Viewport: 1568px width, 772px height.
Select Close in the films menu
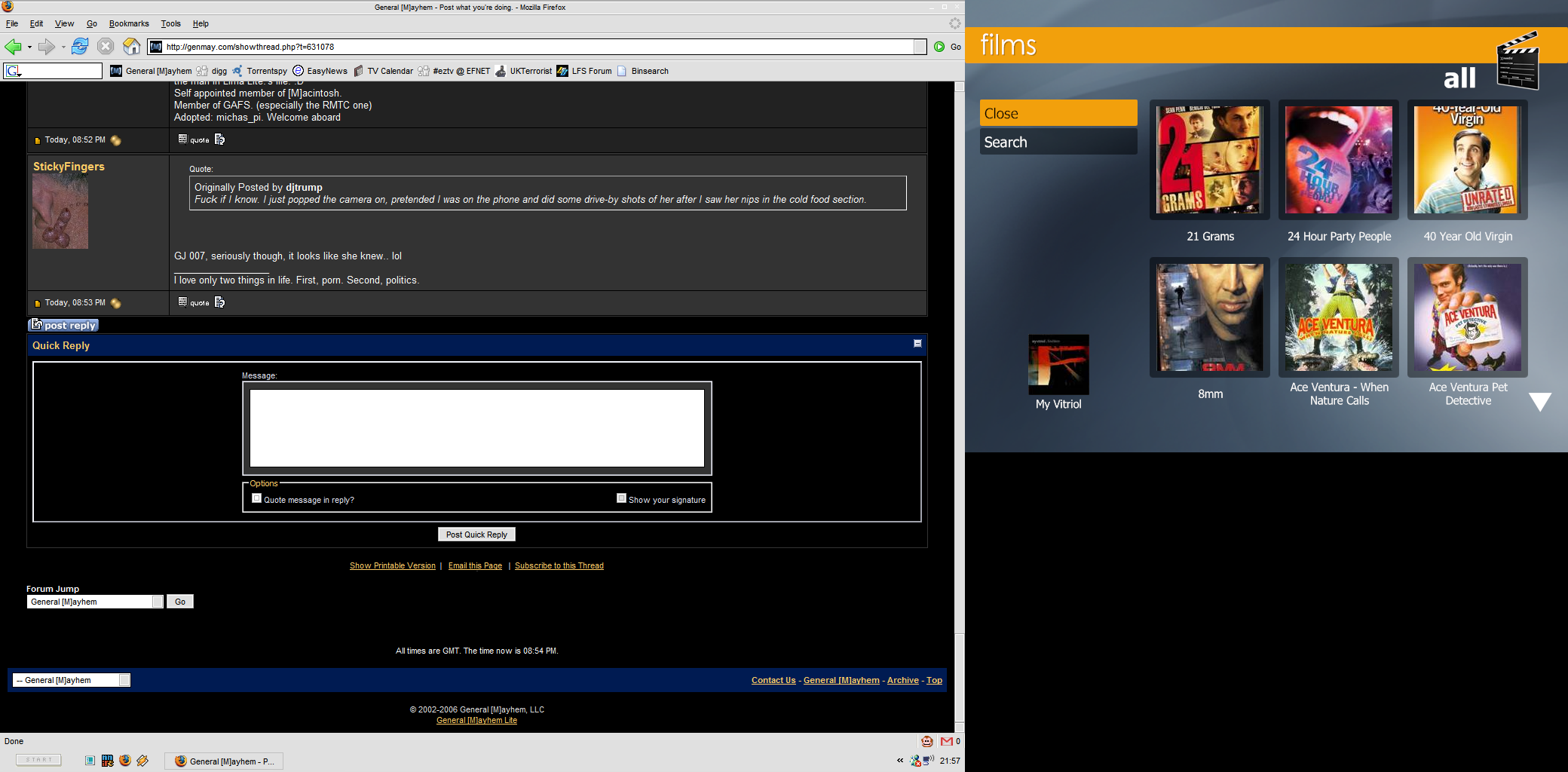pos(1058,113)
